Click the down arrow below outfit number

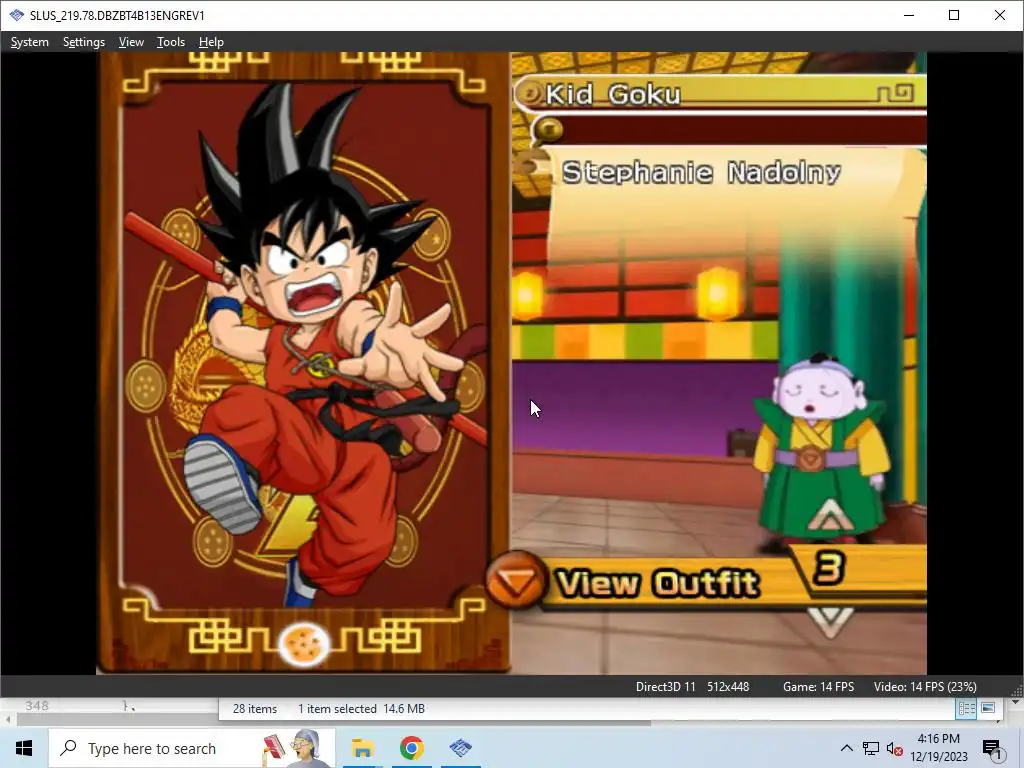tap(829, 622)
